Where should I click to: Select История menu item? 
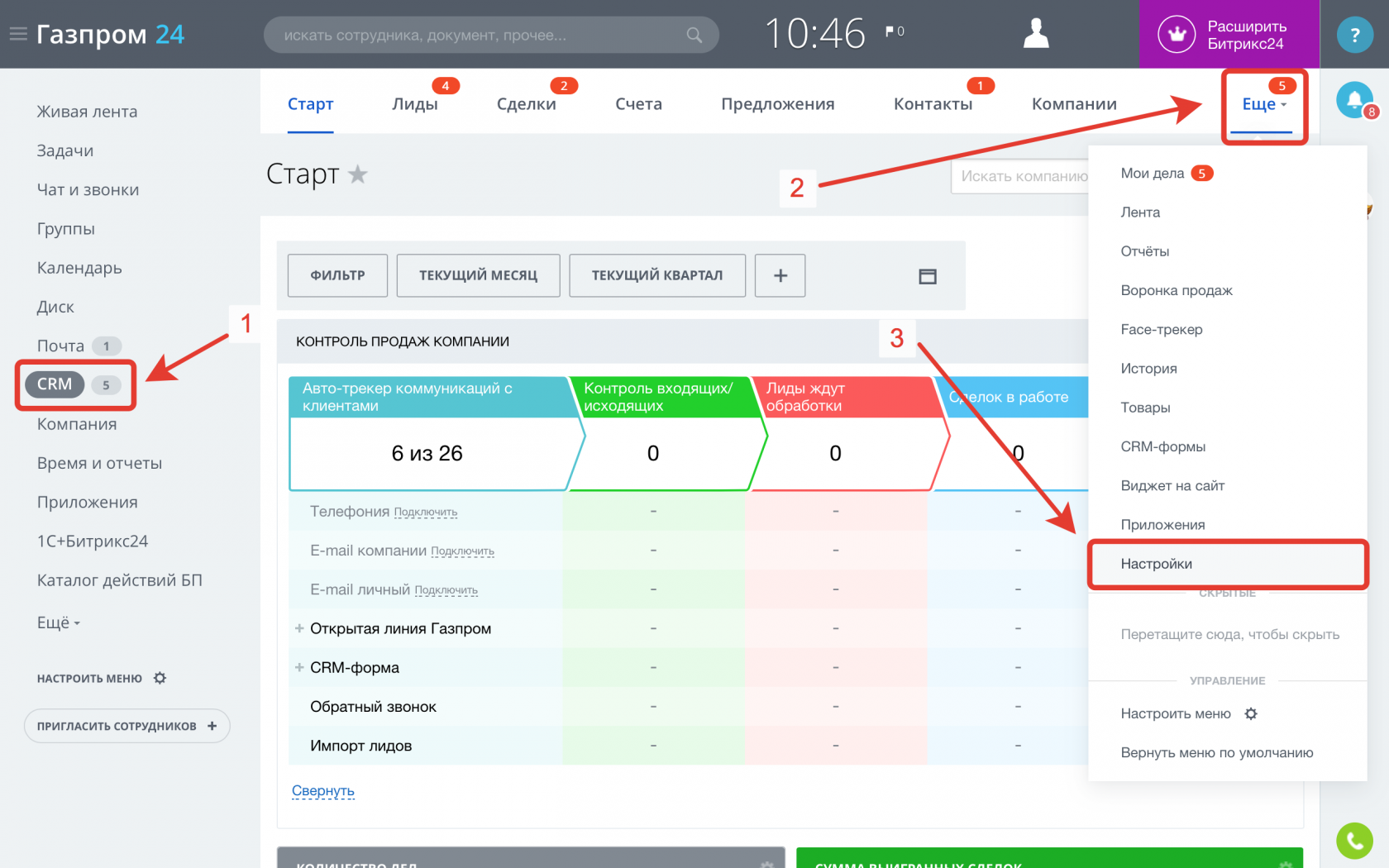[x=1148, y=369]
